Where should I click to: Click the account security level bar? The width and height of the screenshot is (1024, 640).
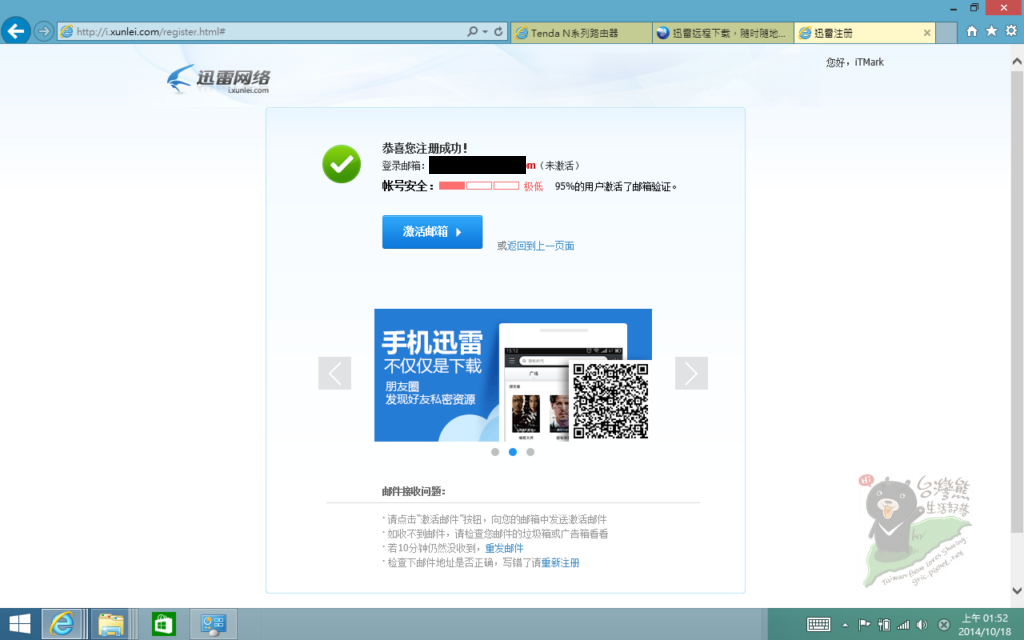tap(479, 186)
